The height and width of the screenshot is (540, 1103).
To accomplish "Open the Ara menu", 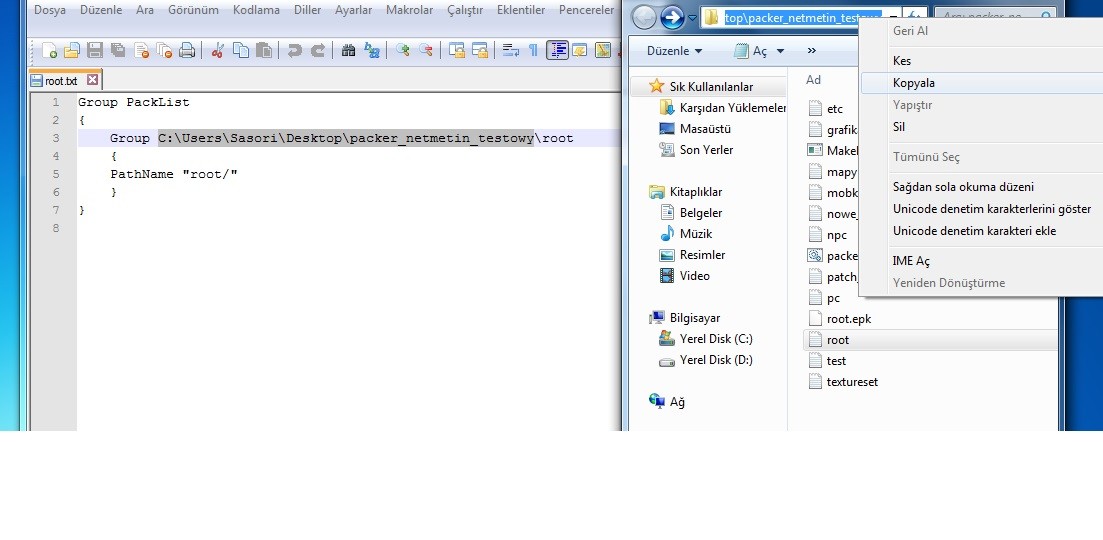I will pyautogui.click(x=145, y=10).
